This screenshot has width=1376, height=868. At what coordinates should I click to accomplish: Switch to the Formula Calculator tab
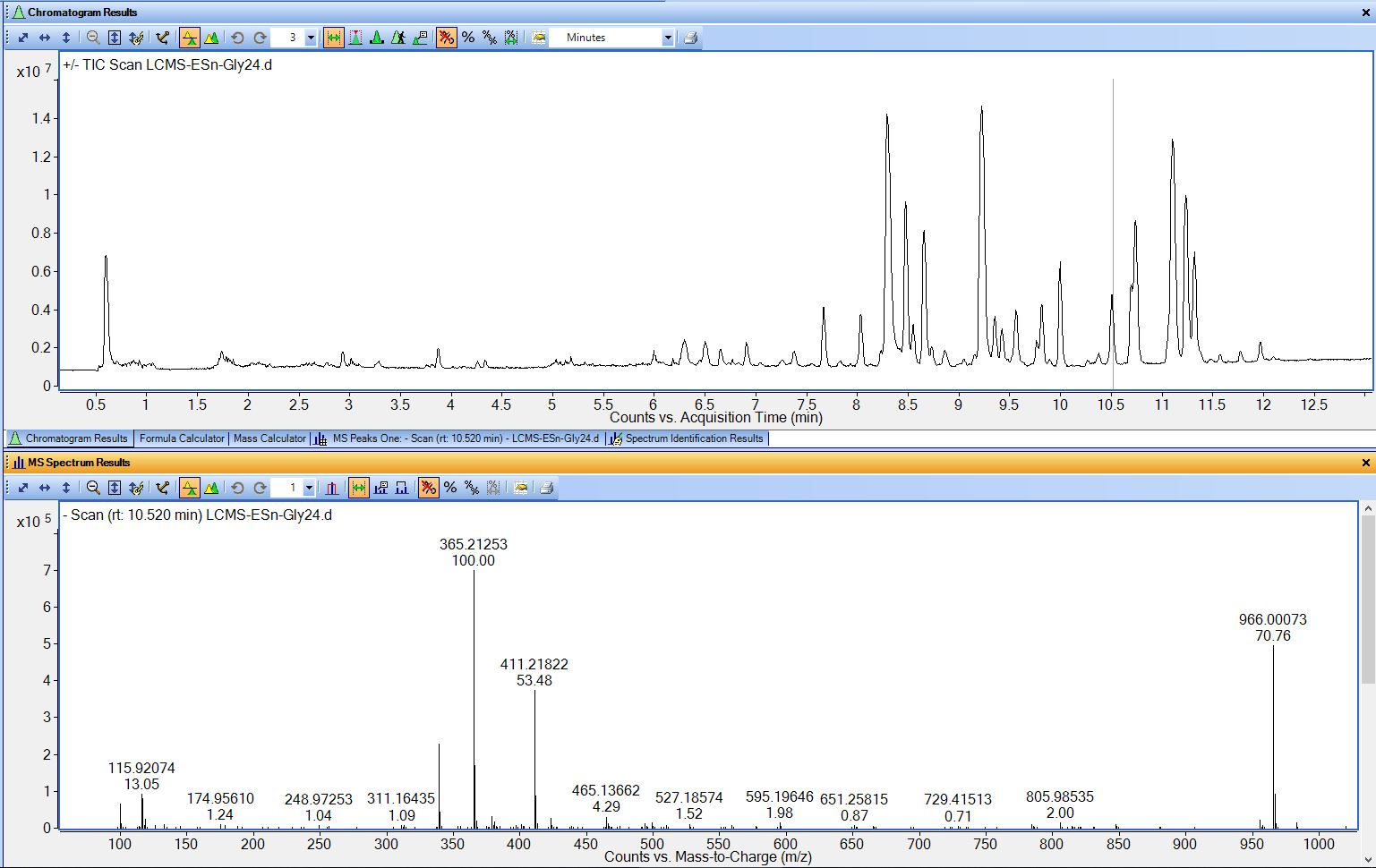pos(182,438)
